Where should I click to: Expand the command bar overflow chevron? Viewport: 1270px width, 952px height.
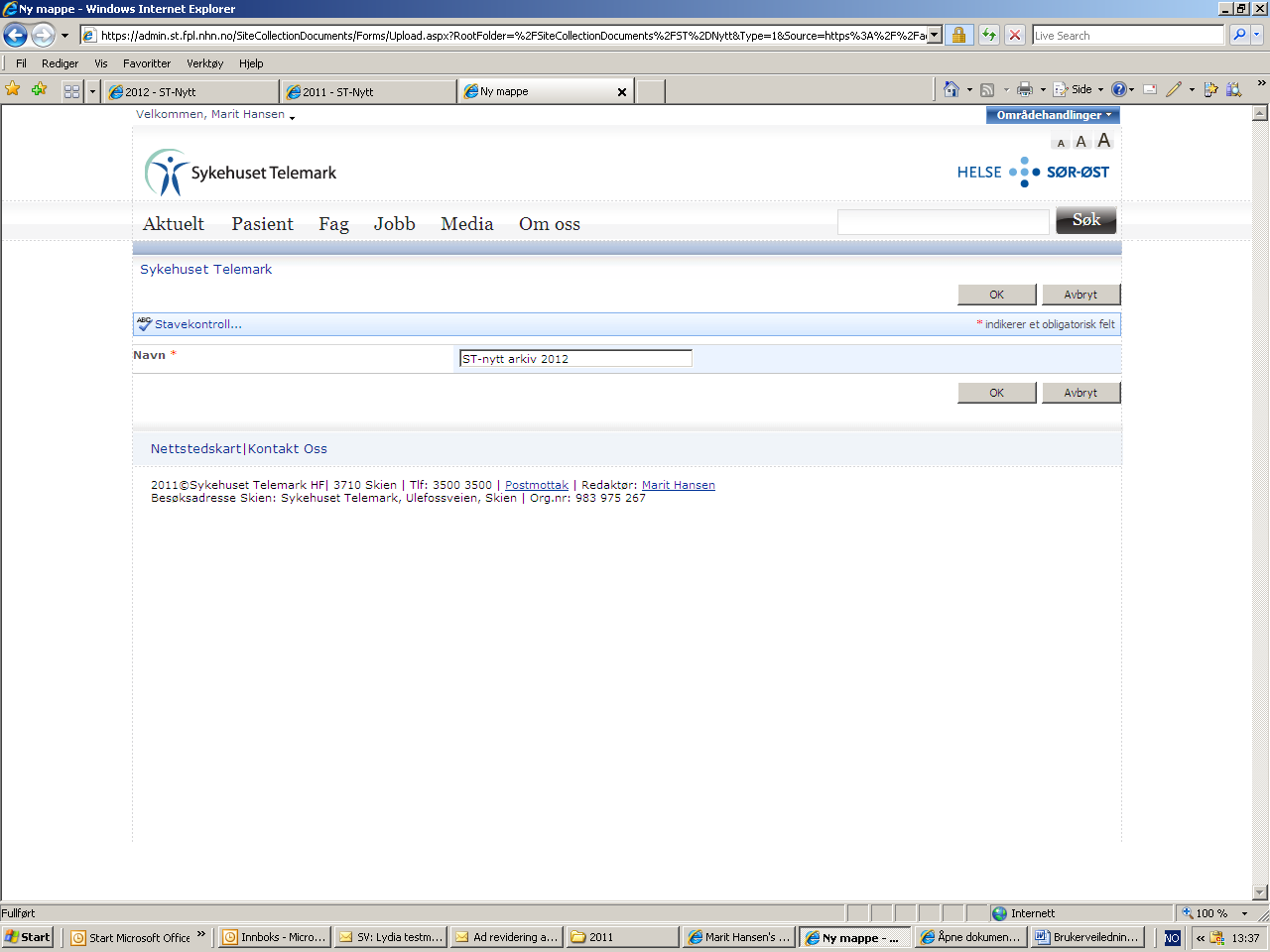(1261, 84)
